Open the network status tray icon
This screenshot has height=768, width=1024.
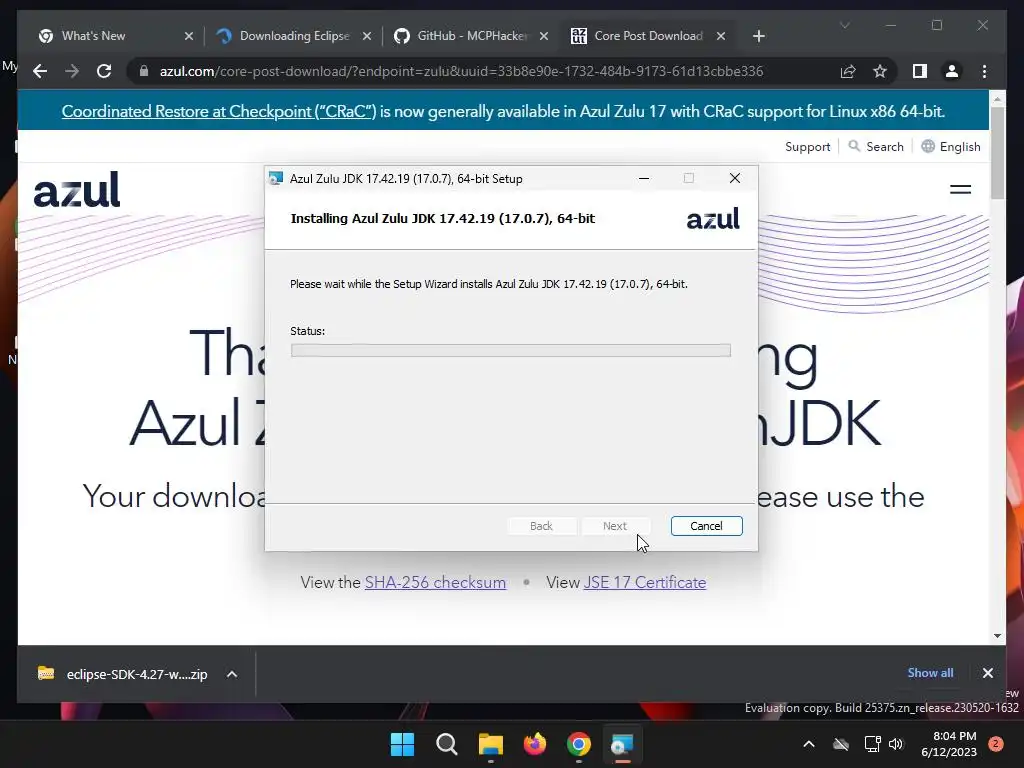[872, 744]
